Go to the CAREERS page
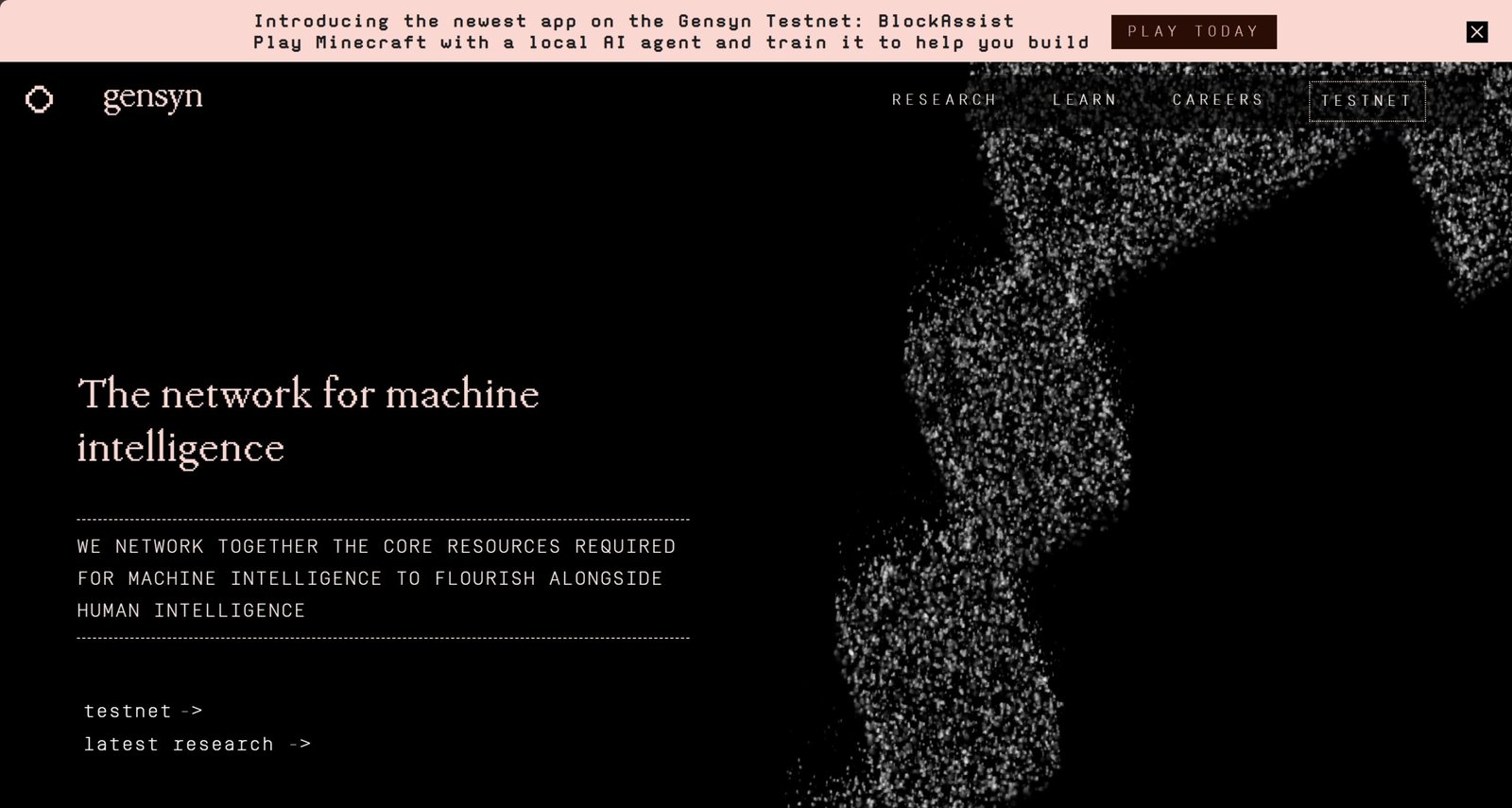This screenshot has height=808, width=1512. [x=1218, y=100]
